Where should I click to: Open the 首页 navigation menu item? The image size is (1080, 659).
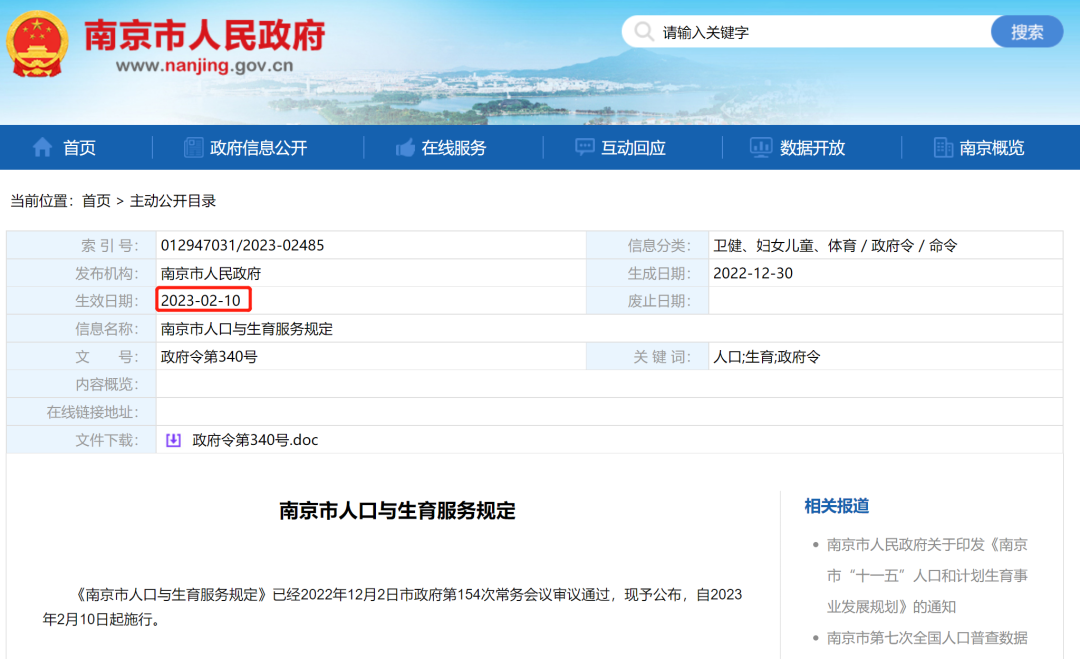click(79, 148)
